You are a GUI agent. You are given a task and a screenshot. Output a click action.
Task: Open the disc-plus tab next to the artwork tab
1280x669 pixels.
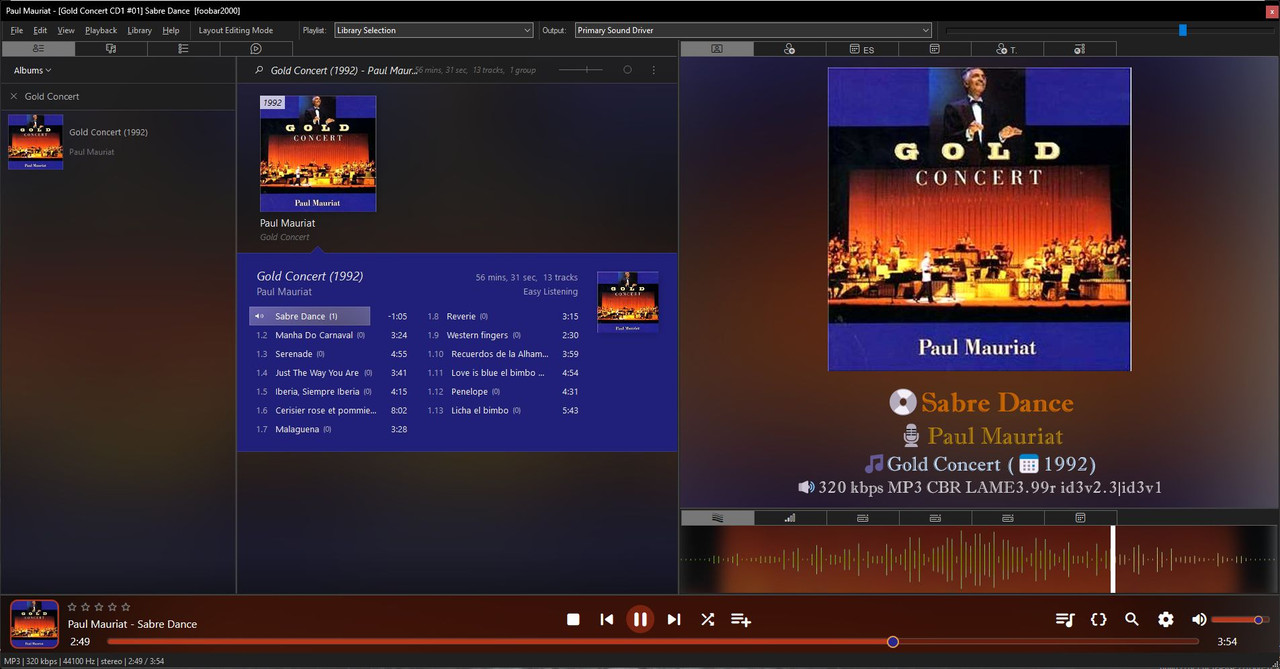point(790,49)
